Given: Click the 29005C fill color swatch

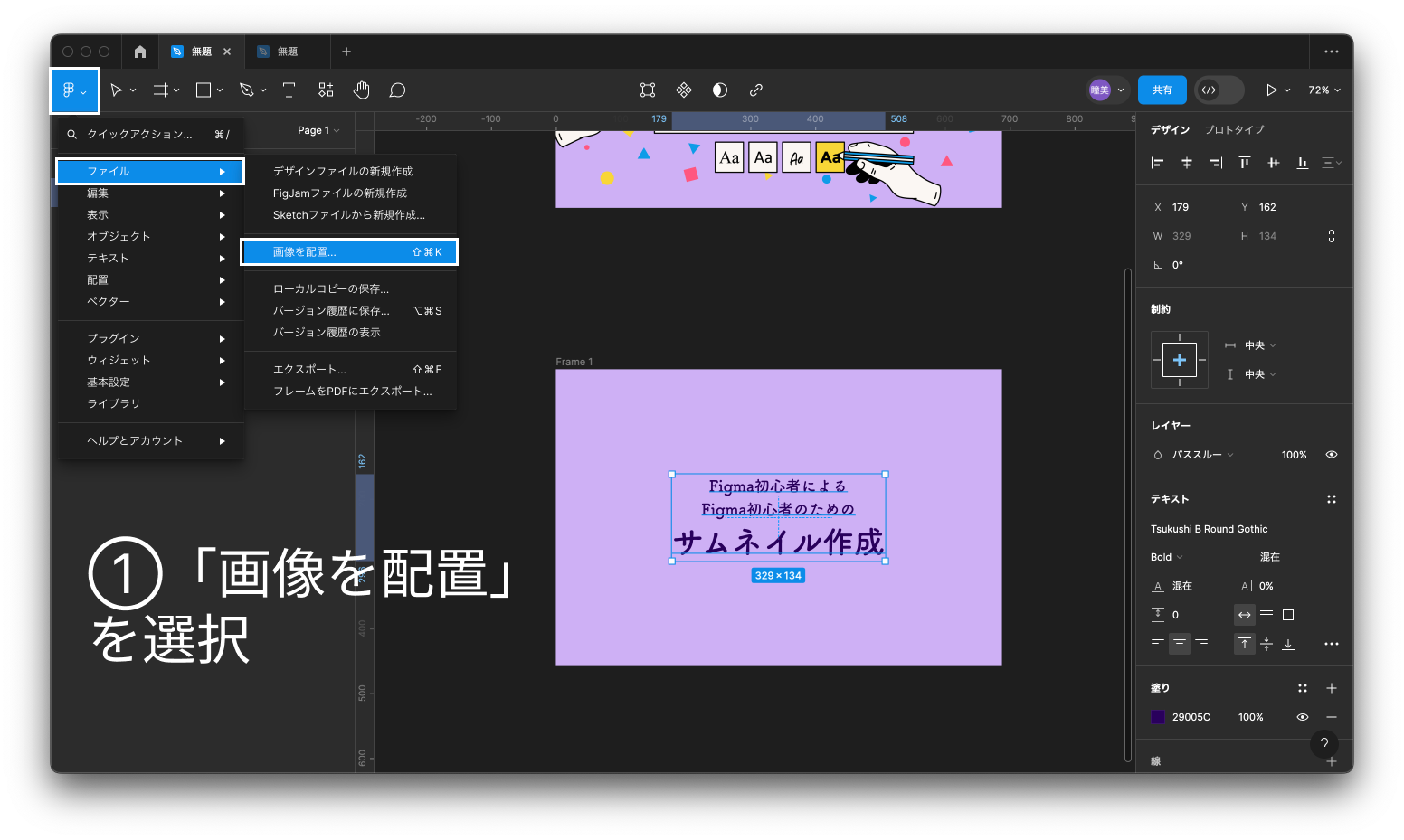Looking at the screenshot, I should [x=1158, y=717].
